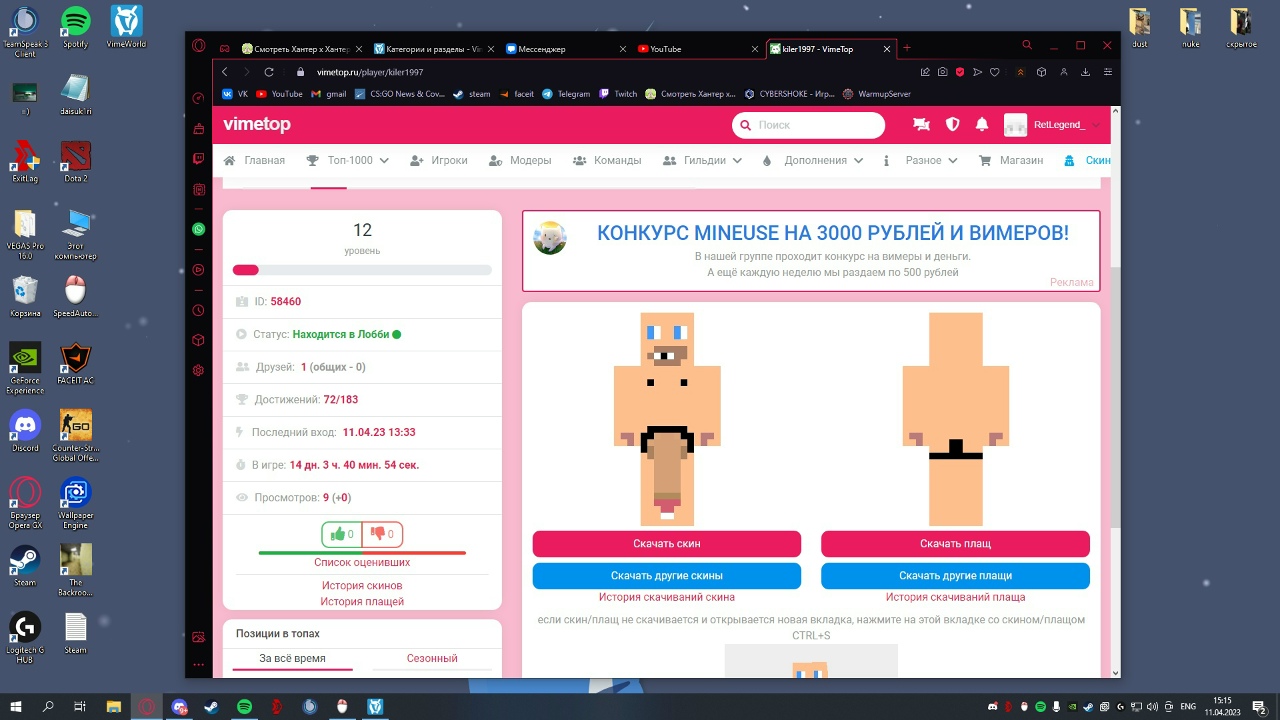The width and height of the screenshot is (1280, 720).
Task: Open the notifications bell in the vimetop header
Action: (981, 125)
